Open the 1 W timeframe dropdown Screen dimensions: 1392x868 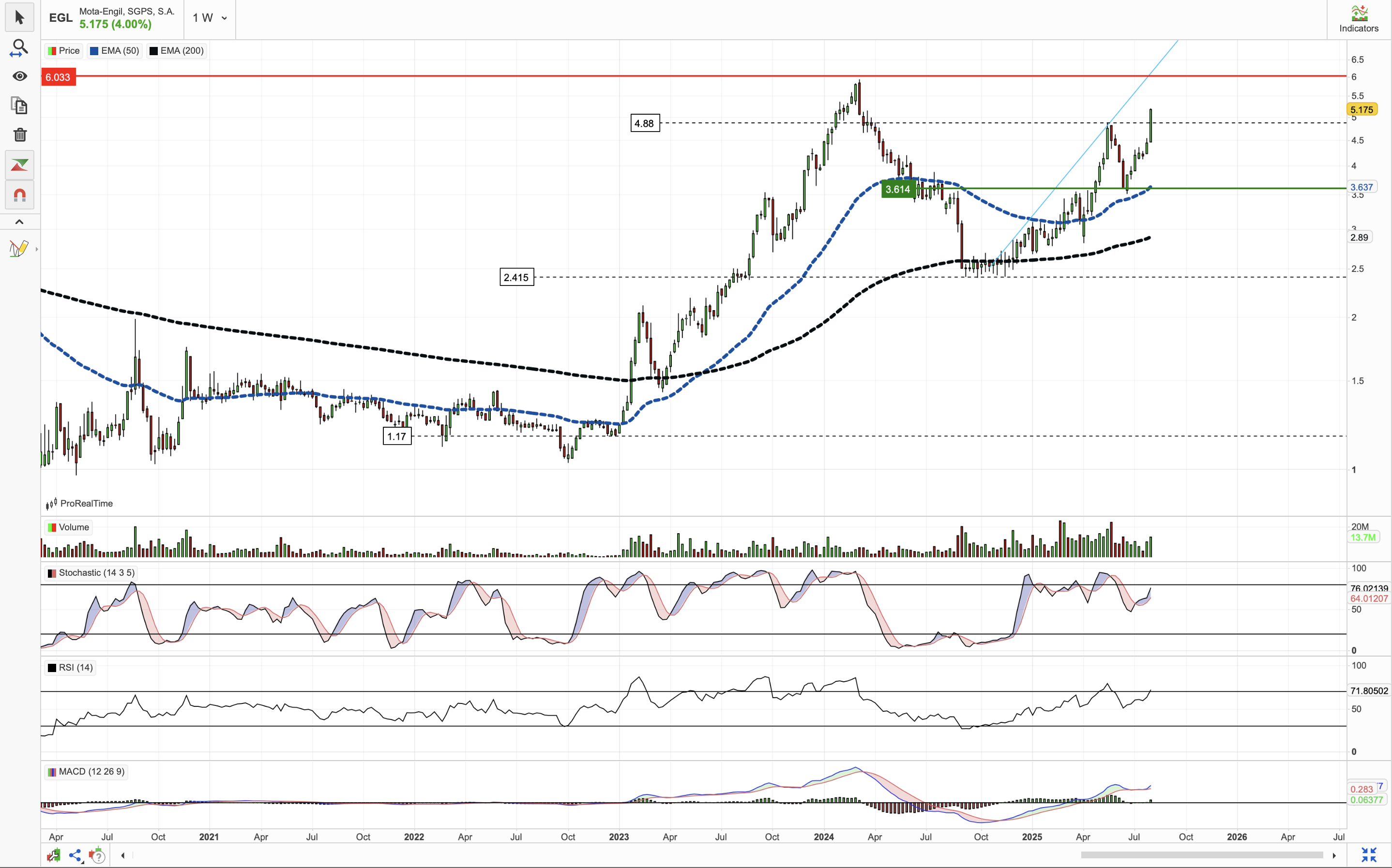(x=210, y=18)
